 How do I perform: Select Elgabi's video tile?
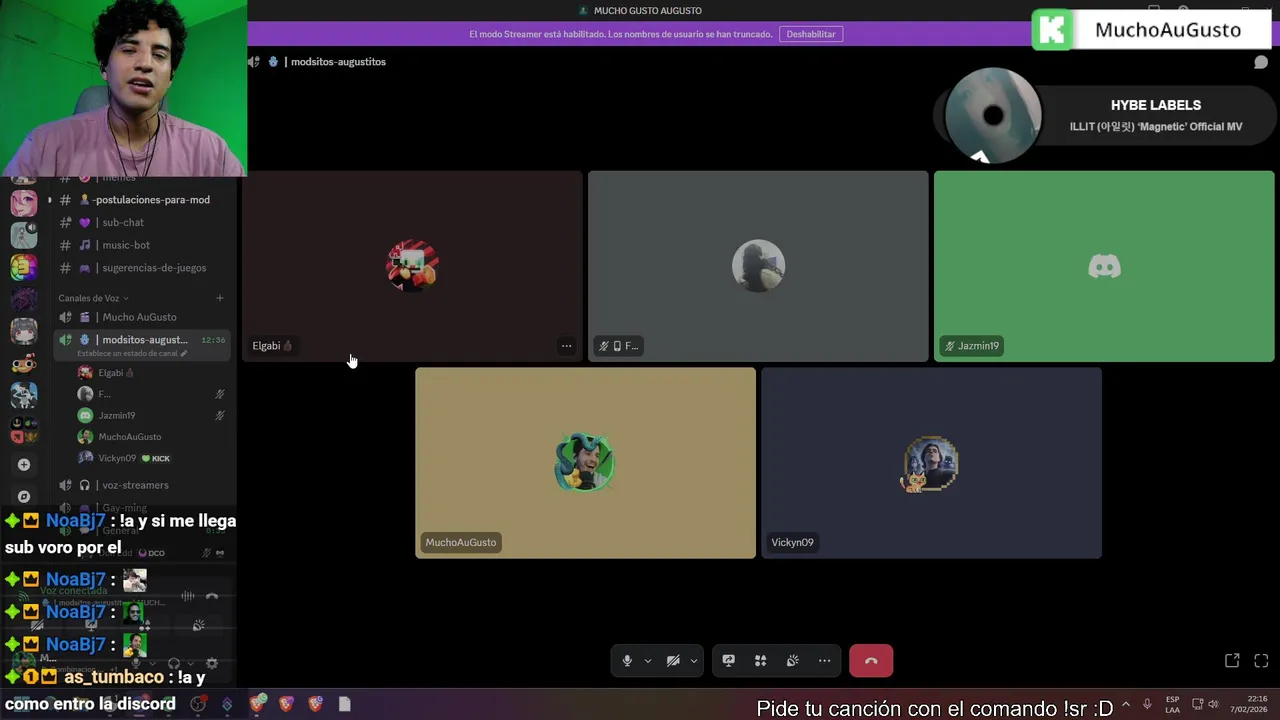pos(414,266)
